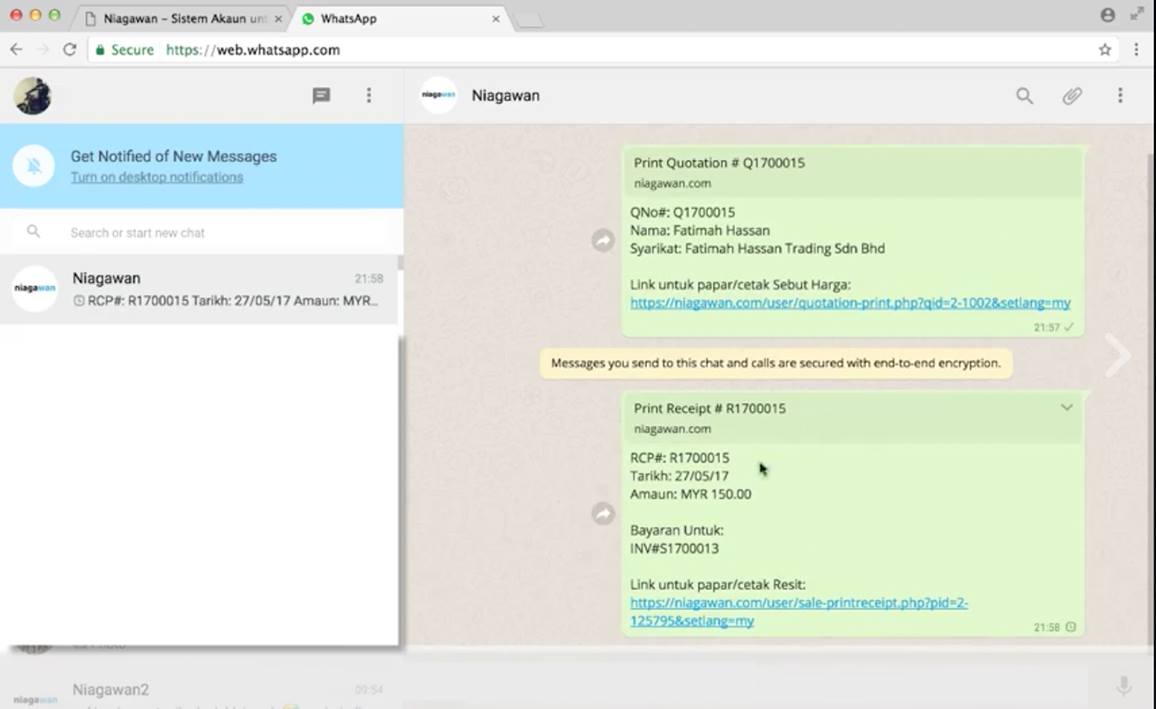Open Niagawan contact name in header
1156x709 pixels.
pos(506,96)
